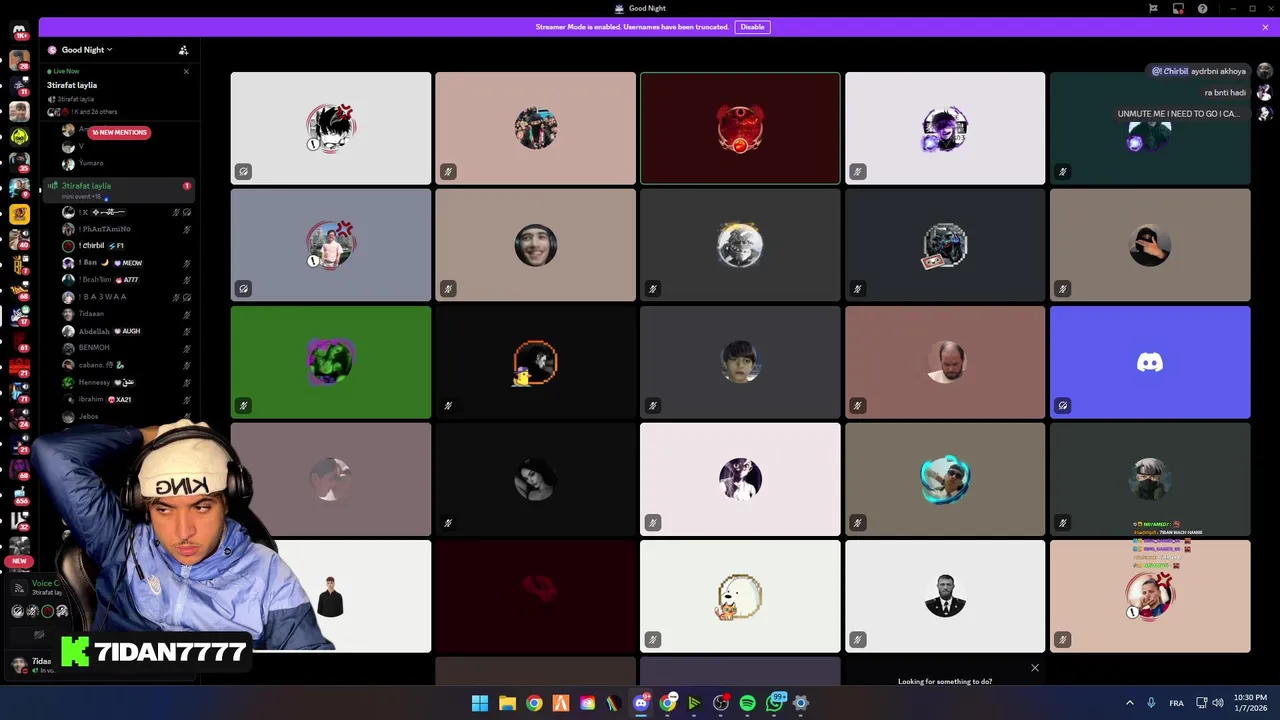Click the NEW badge in server sidebar
This screenshot has width=1280, height=720.
19,561
